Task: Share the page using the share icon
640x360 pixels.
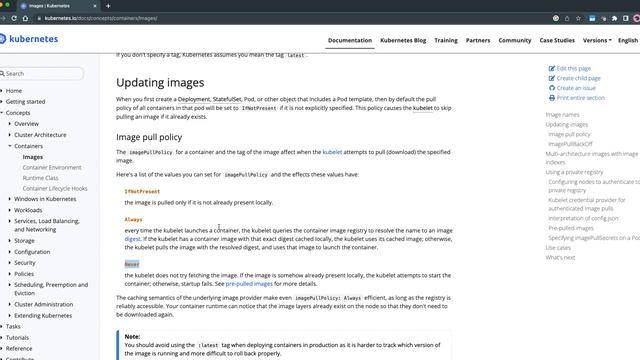Action: [x=567, y=18]
